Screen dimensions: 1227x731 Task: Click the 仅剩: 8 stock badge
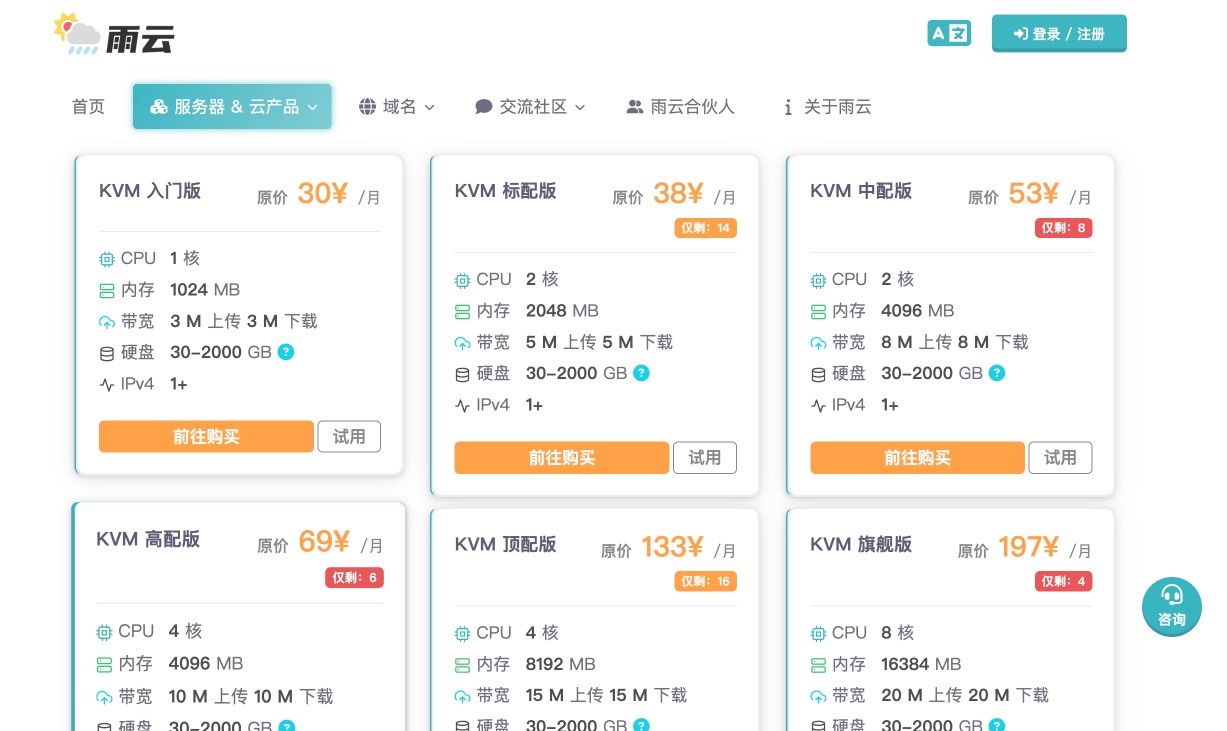[x=1063, y=228]
